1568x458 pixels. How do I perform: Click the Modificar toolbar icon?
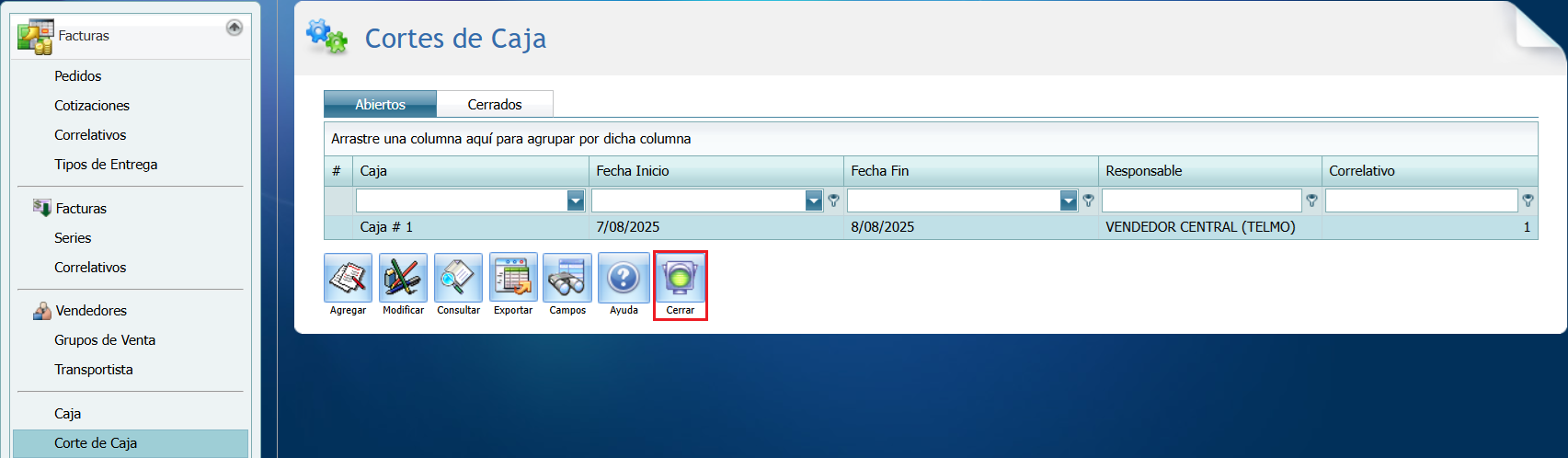click(403, 278)
